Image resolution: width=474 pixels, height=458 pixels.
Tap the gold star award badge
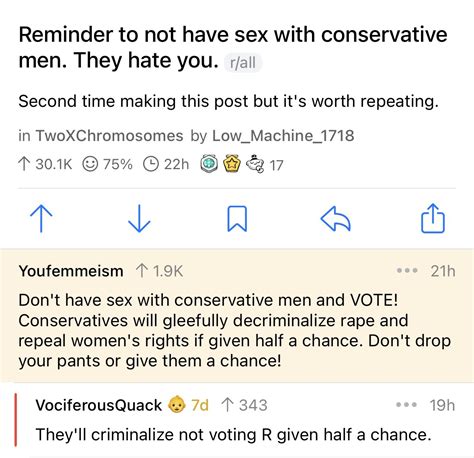(232, 164)
